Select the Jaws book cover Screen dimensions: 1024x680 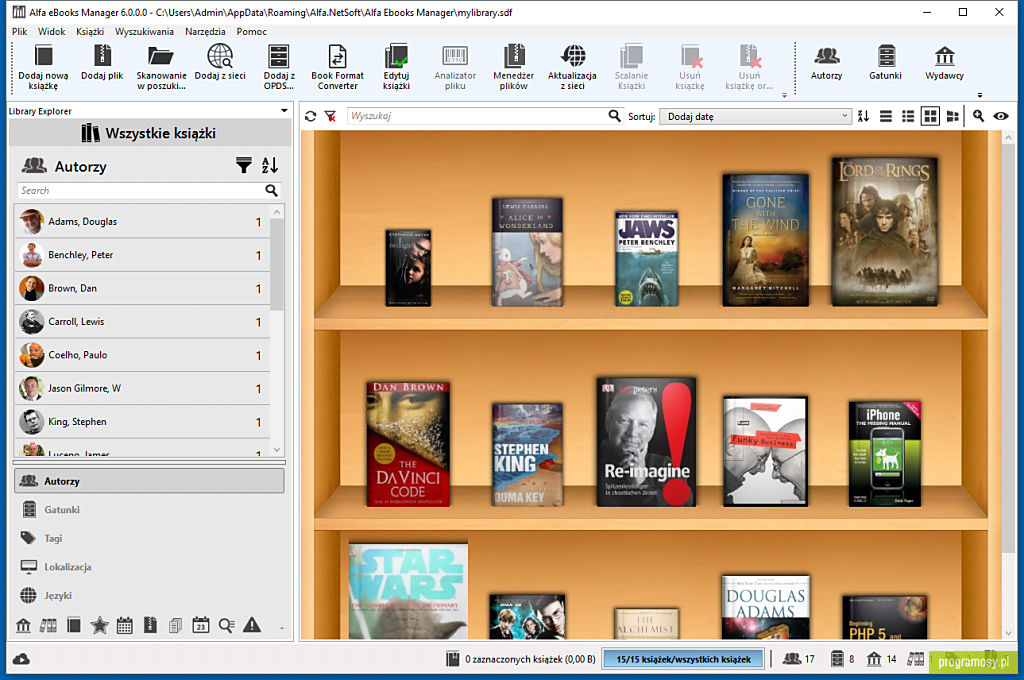(647, 259)
